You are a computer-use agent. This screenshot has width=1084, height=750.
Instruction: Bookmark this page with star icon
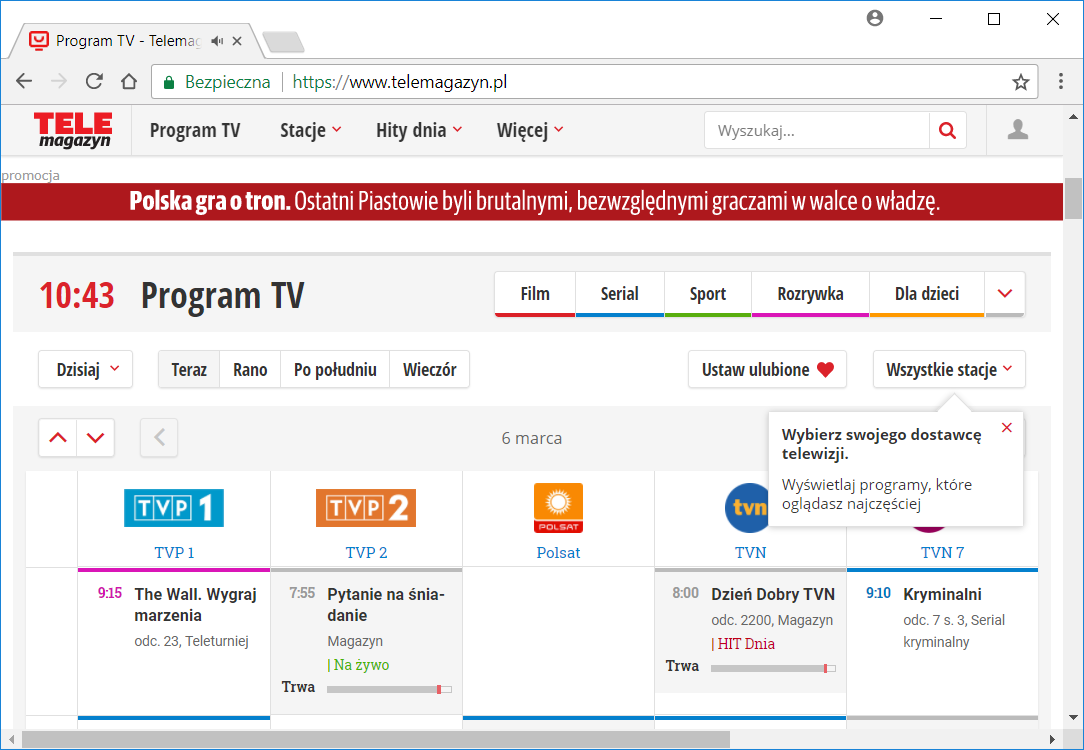click(x=1020, y=82)
